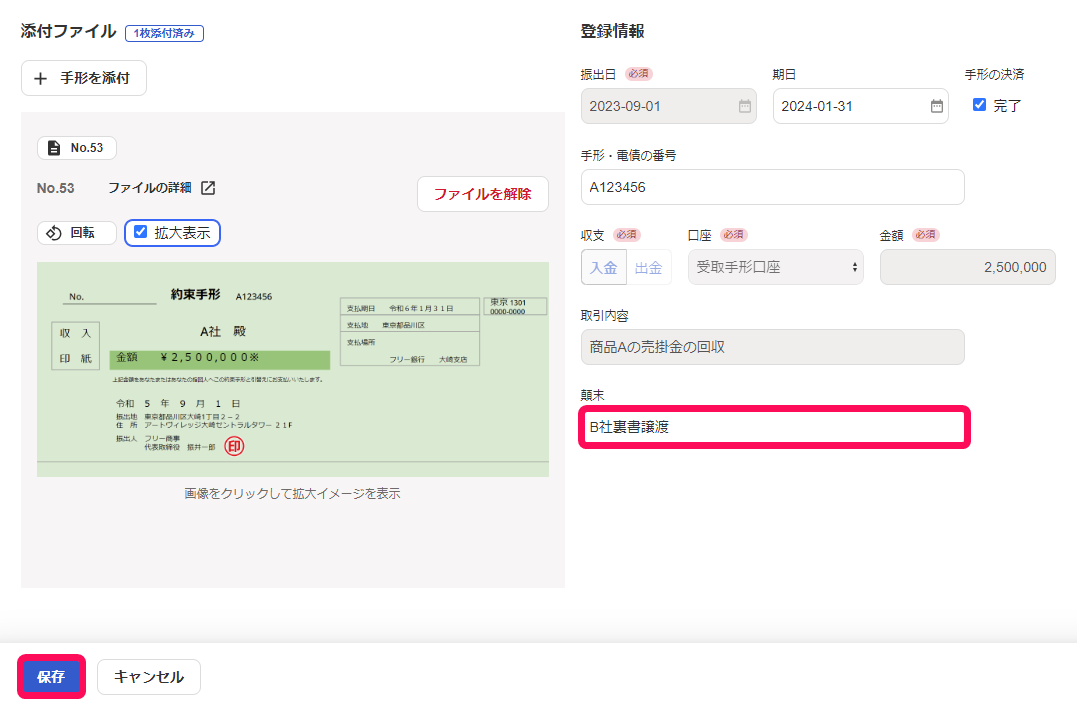Screen dimensions: 1077x710
Task: Click the 保存 save button
Action: 52,676
